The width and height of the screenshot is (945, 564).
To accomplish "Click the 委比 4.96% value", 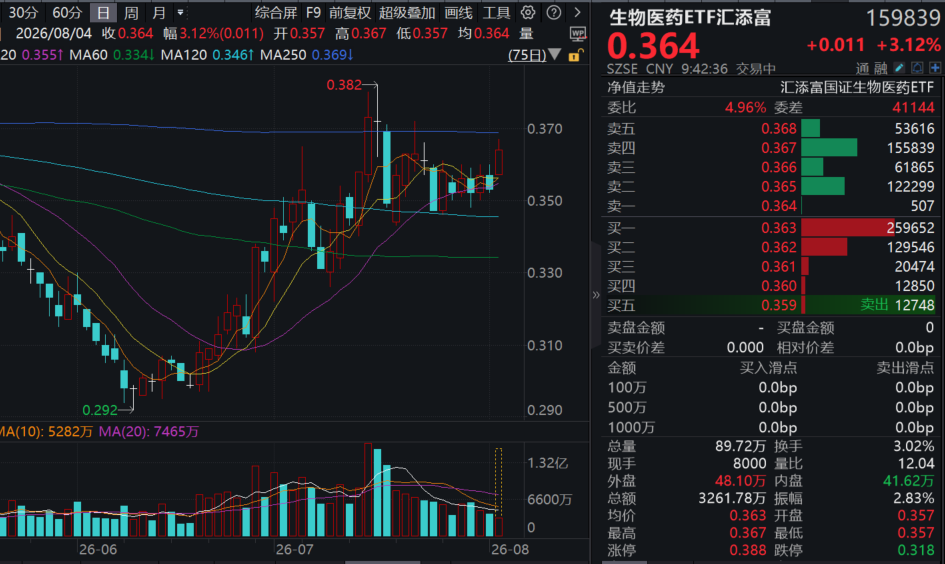I will pyautogui.click(x=746, y=108).
